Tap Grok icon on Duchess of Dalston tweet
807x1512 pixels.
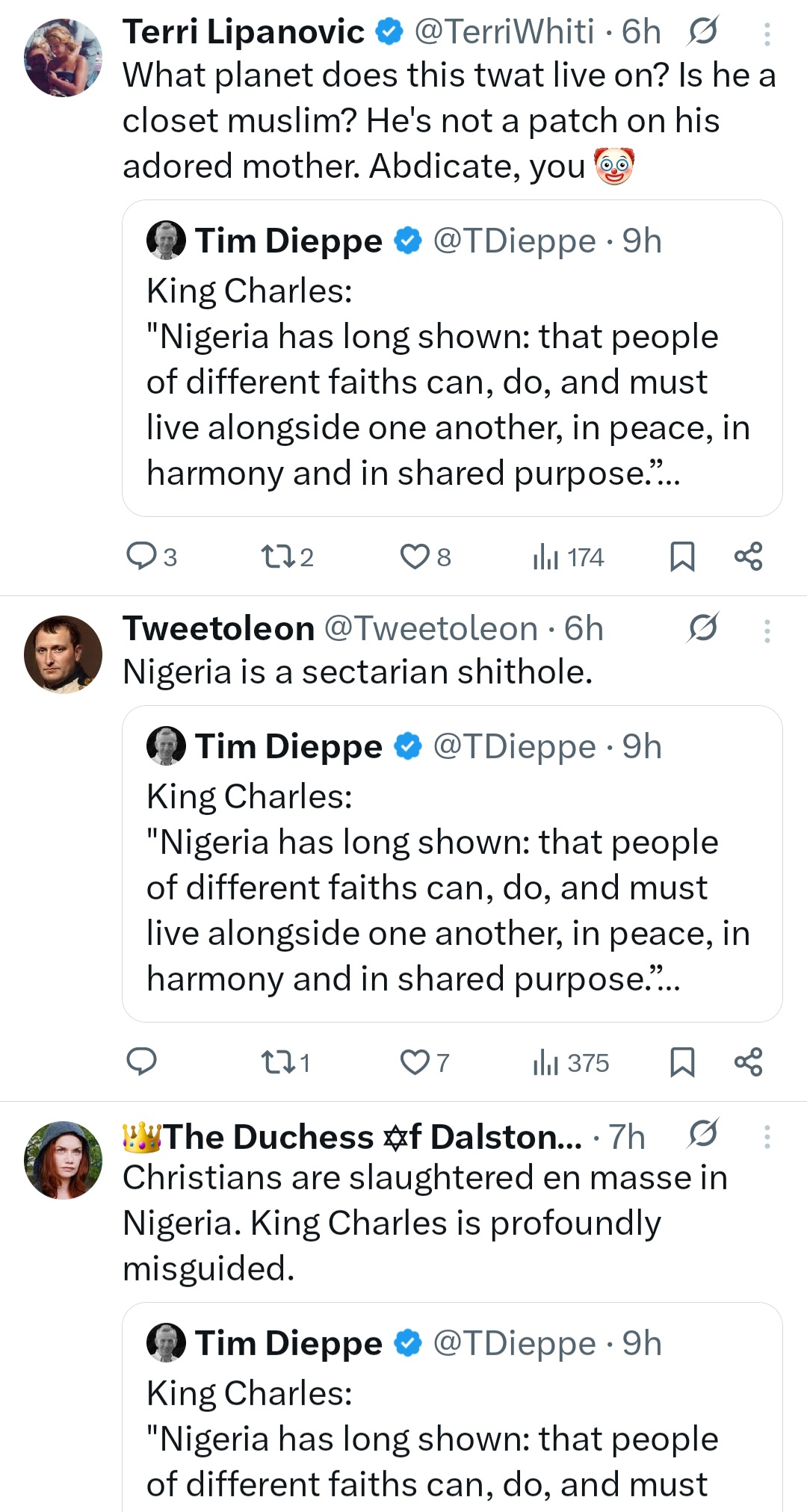[x=702, y=1135]
